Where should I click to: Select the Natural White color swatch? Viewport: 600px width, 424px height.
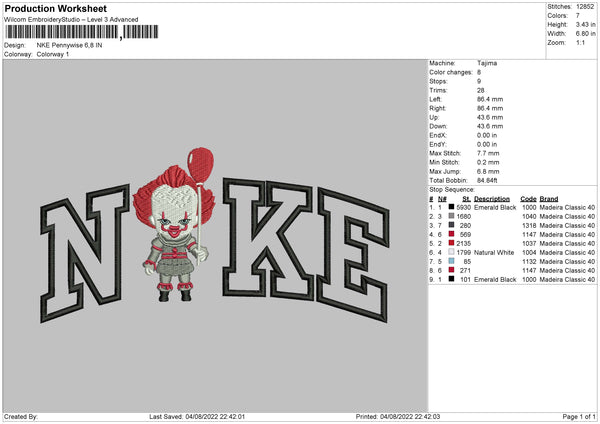pyautogui.click(x=450, y=252)
